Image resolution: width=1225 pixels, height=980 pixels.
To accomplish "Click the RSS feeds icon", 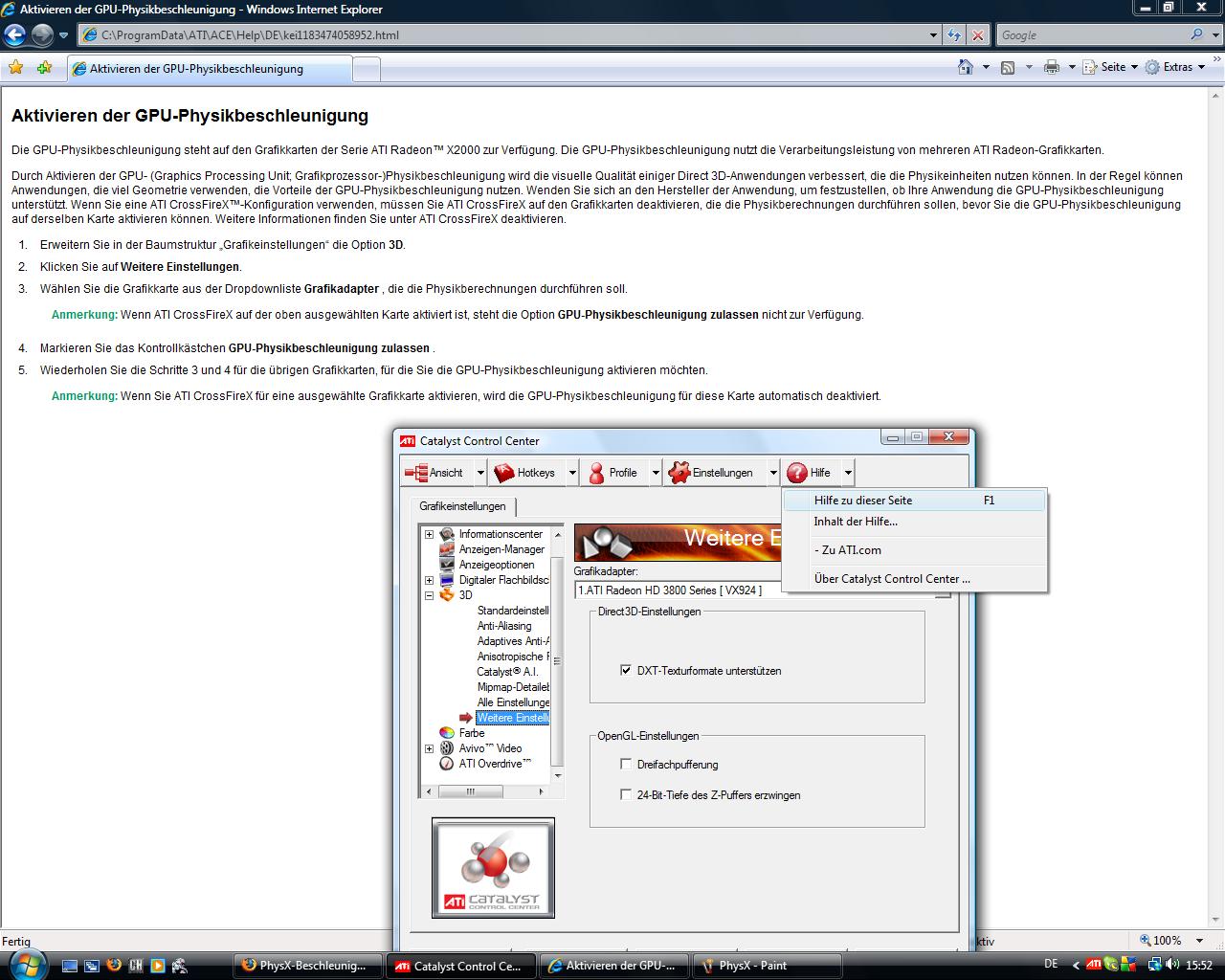I will point(1008,67).
